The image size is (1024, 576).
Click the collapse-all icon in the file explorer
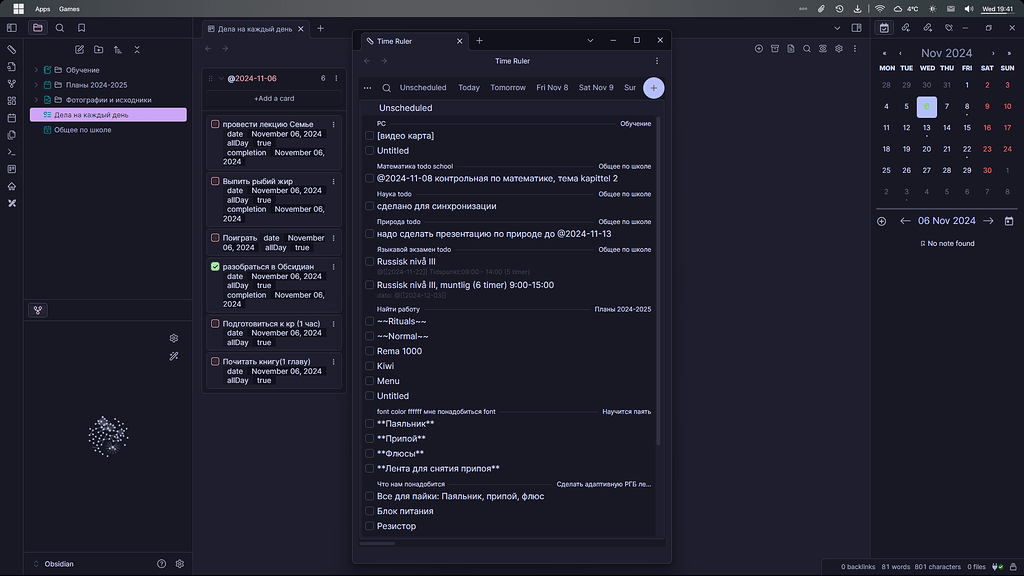point(136,49)
